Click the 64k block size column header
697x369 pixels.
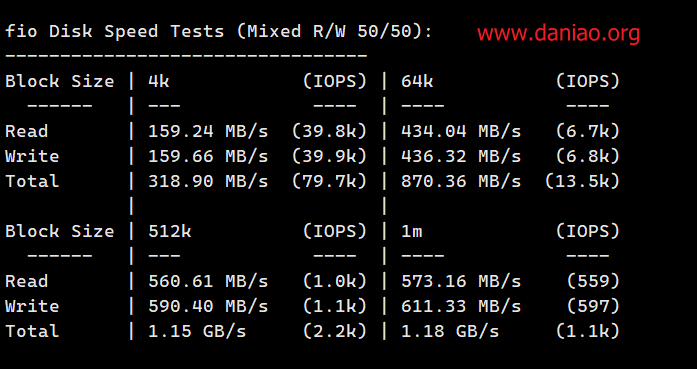[417, 81]
